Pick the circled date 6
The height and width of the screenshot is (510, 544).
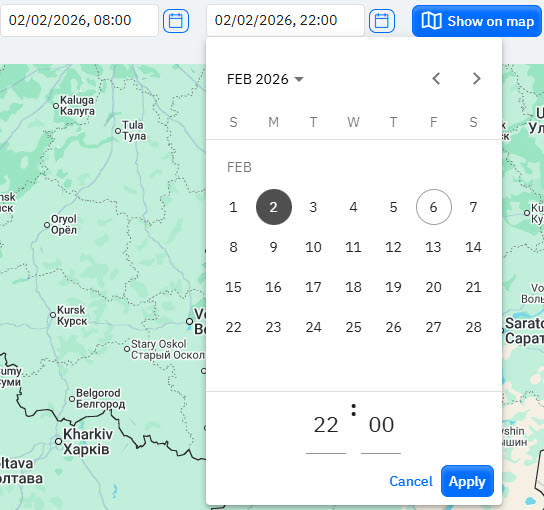click(434, 207)
